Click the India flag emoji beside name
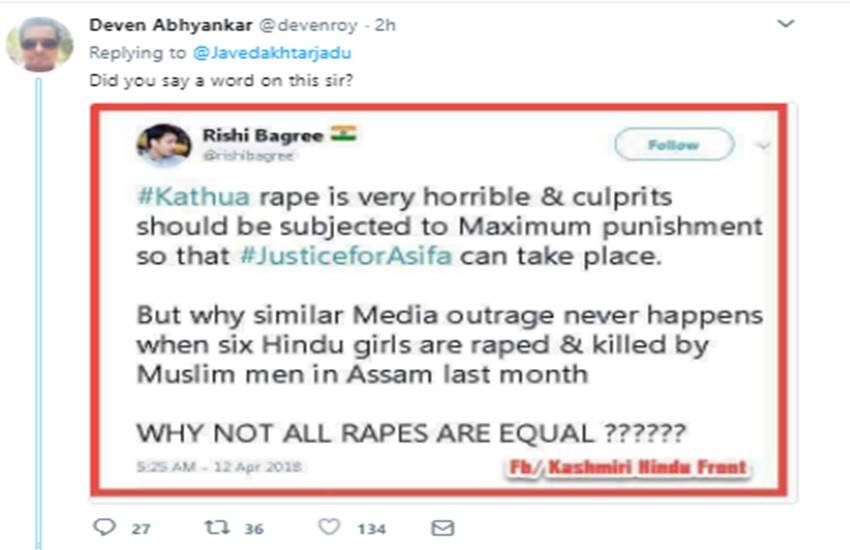Screen dimensions: 850x550 coord(343,134)
